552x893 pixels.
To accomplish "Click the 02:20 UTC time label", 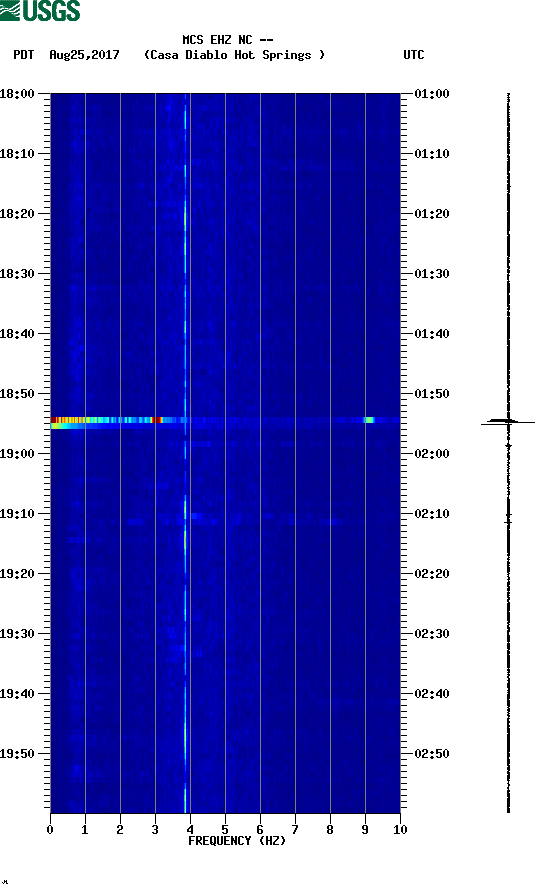I will pos(432,574).
